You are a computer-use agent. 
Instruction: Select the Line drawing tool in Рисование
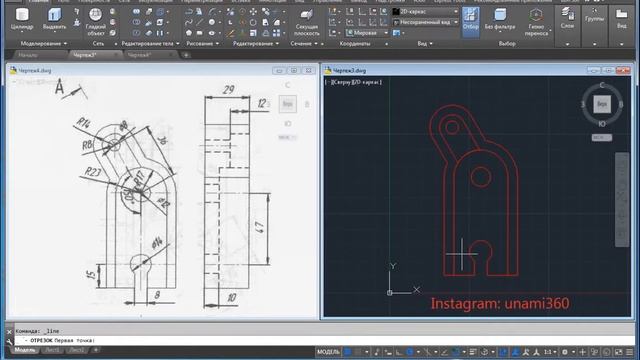click(200, 22)
